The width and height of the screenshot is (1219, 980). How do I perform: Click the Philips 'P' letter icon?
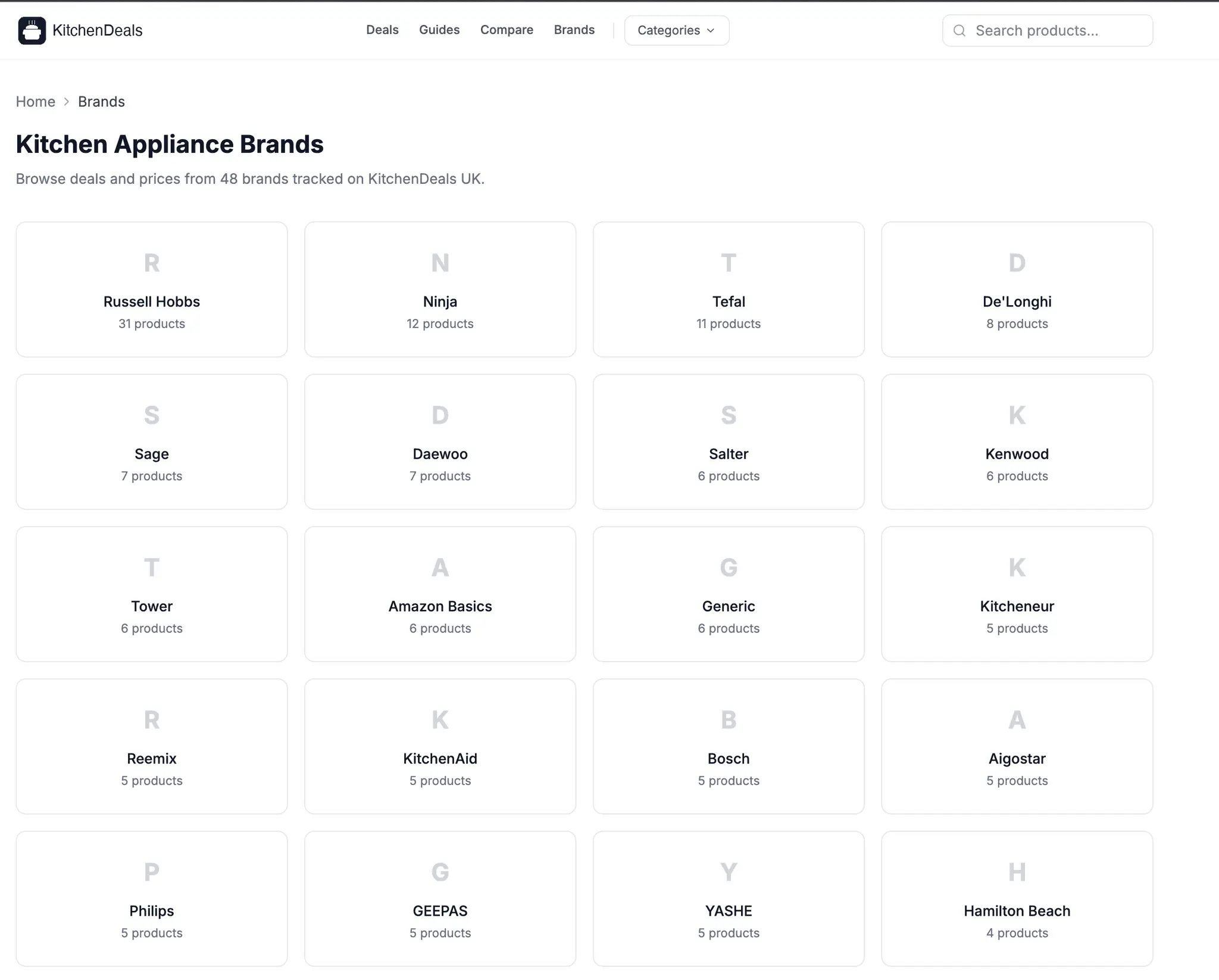[152, 872]
